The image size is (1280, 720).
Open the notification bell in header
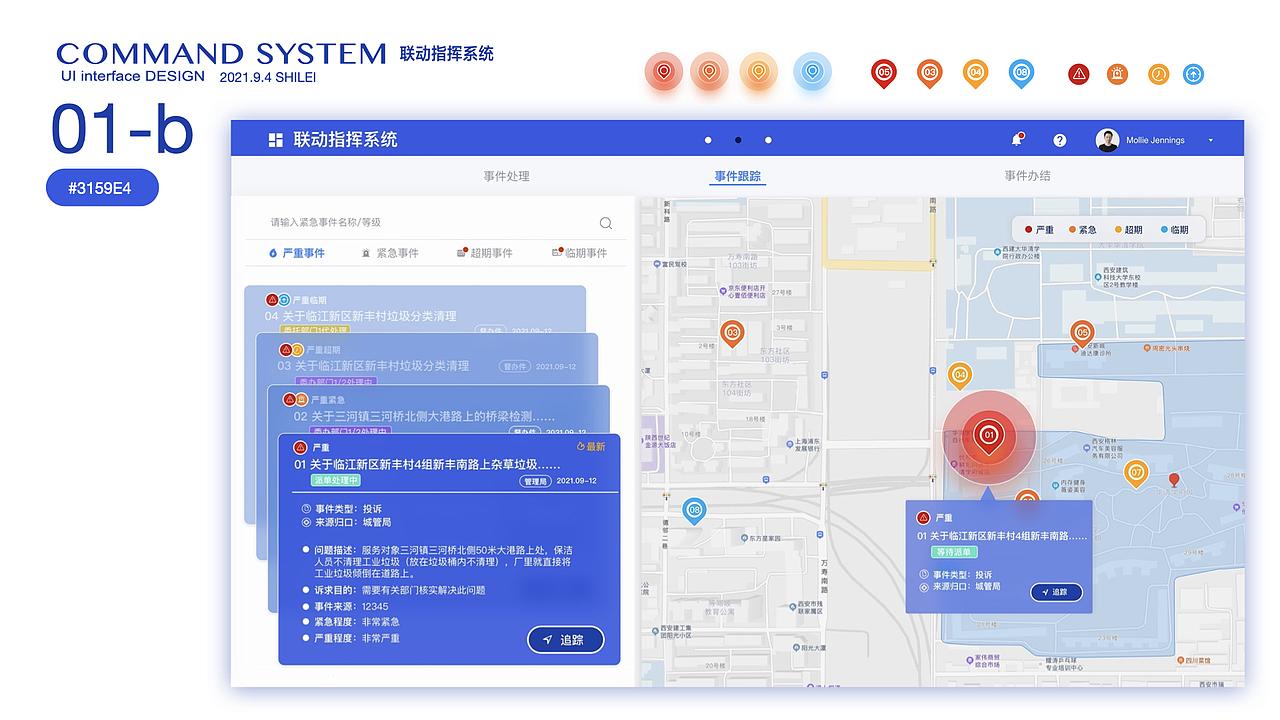(1018, 140)
